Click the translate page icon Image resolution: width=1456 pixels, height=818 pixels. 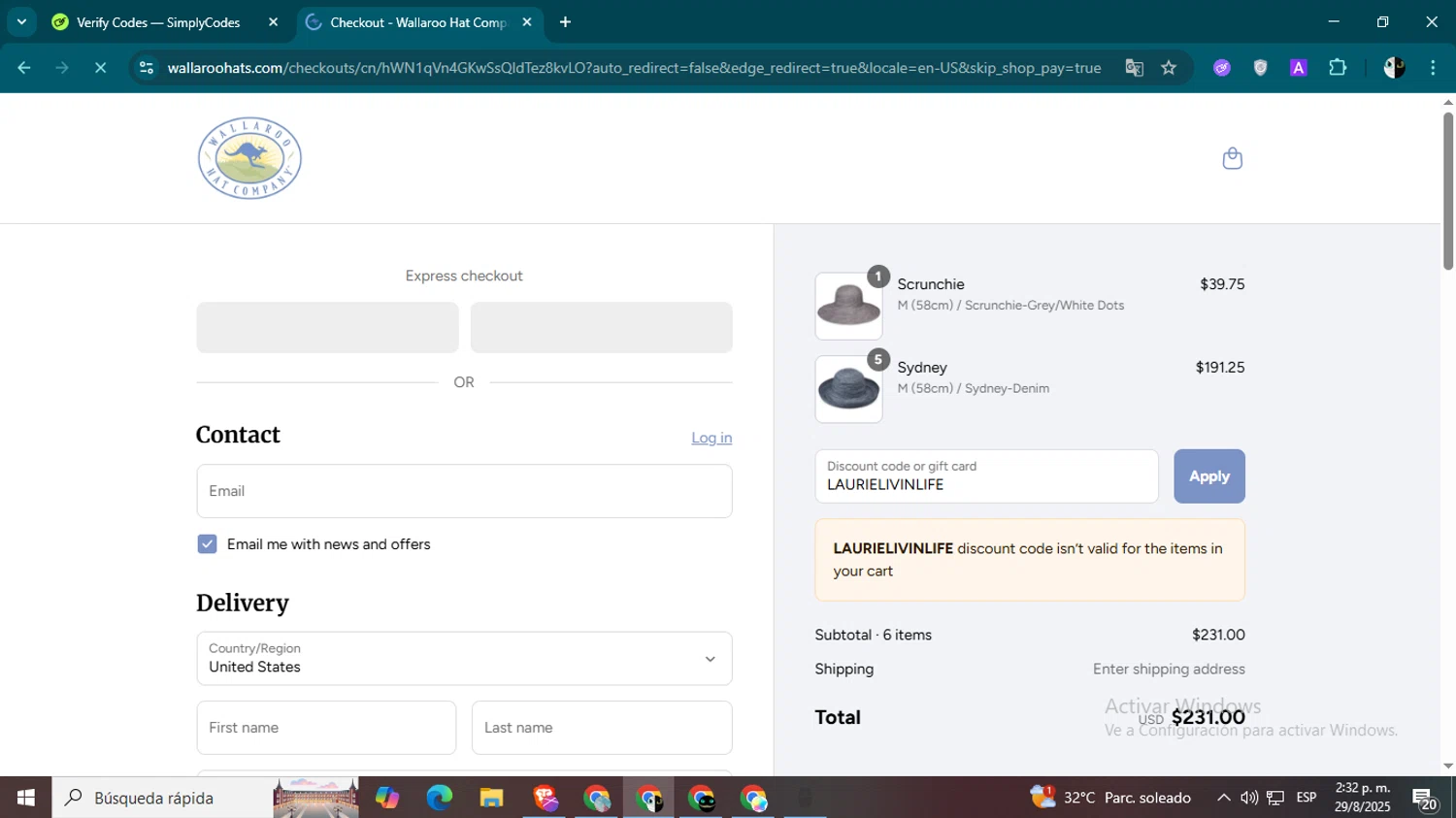coord(1134,68)
